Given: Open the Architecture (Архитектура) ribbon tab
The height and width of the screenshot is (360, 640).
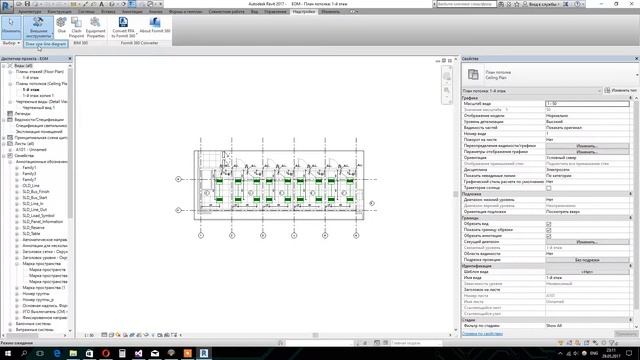Looking at the screenshot, I should 29,11.
